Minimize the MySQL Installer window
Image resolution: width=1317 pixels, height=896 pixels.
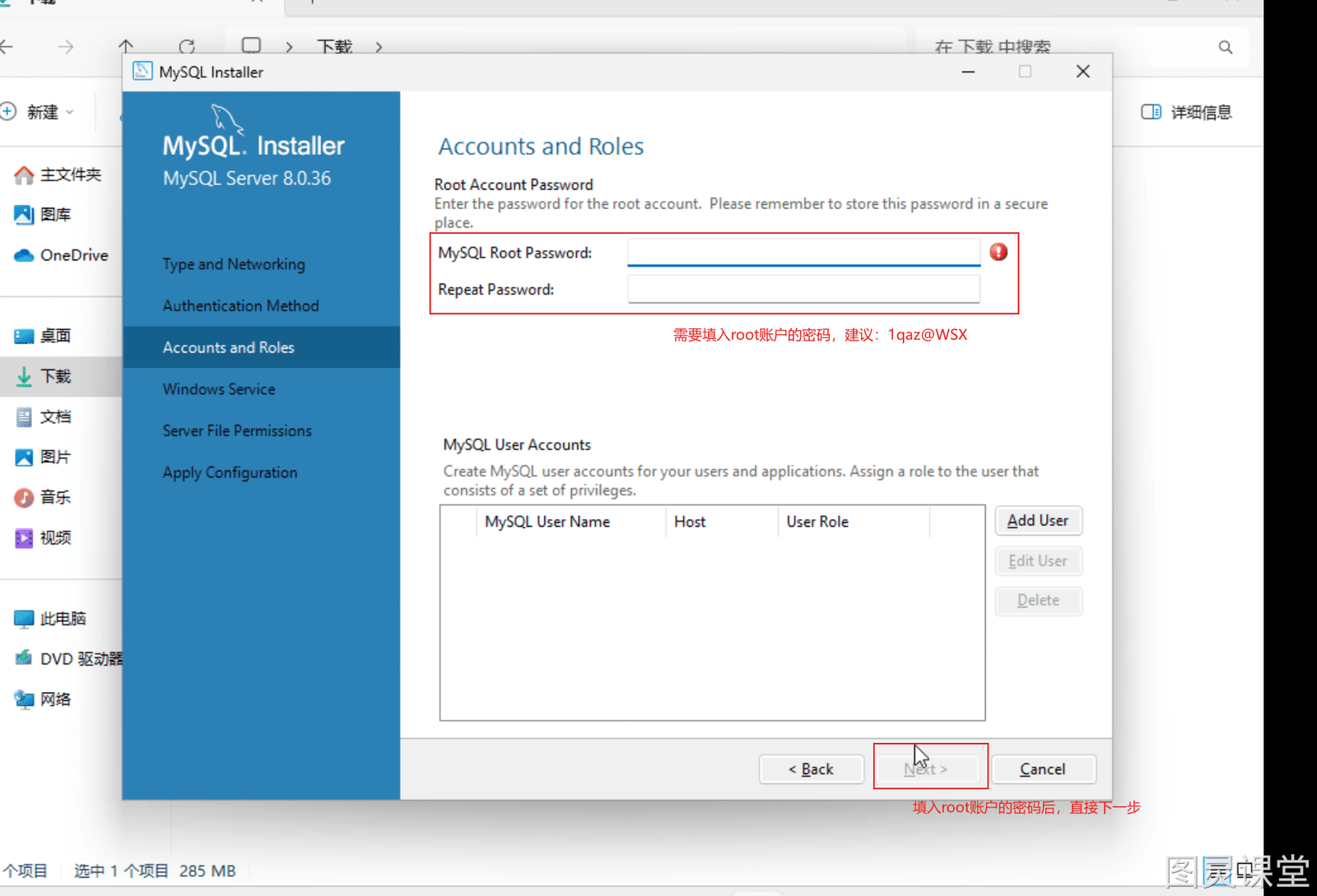tap(968, 72)
